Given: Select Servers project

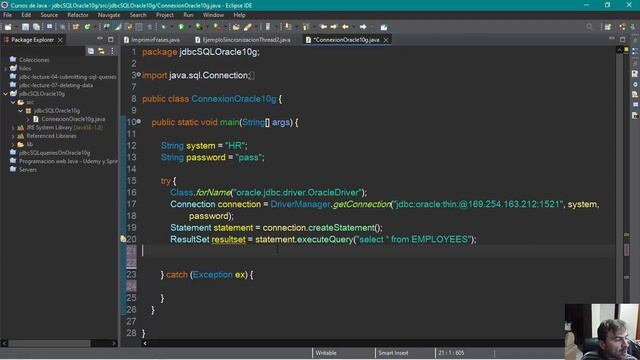Looking at the screenshot, I should click(x=28, y=170).
